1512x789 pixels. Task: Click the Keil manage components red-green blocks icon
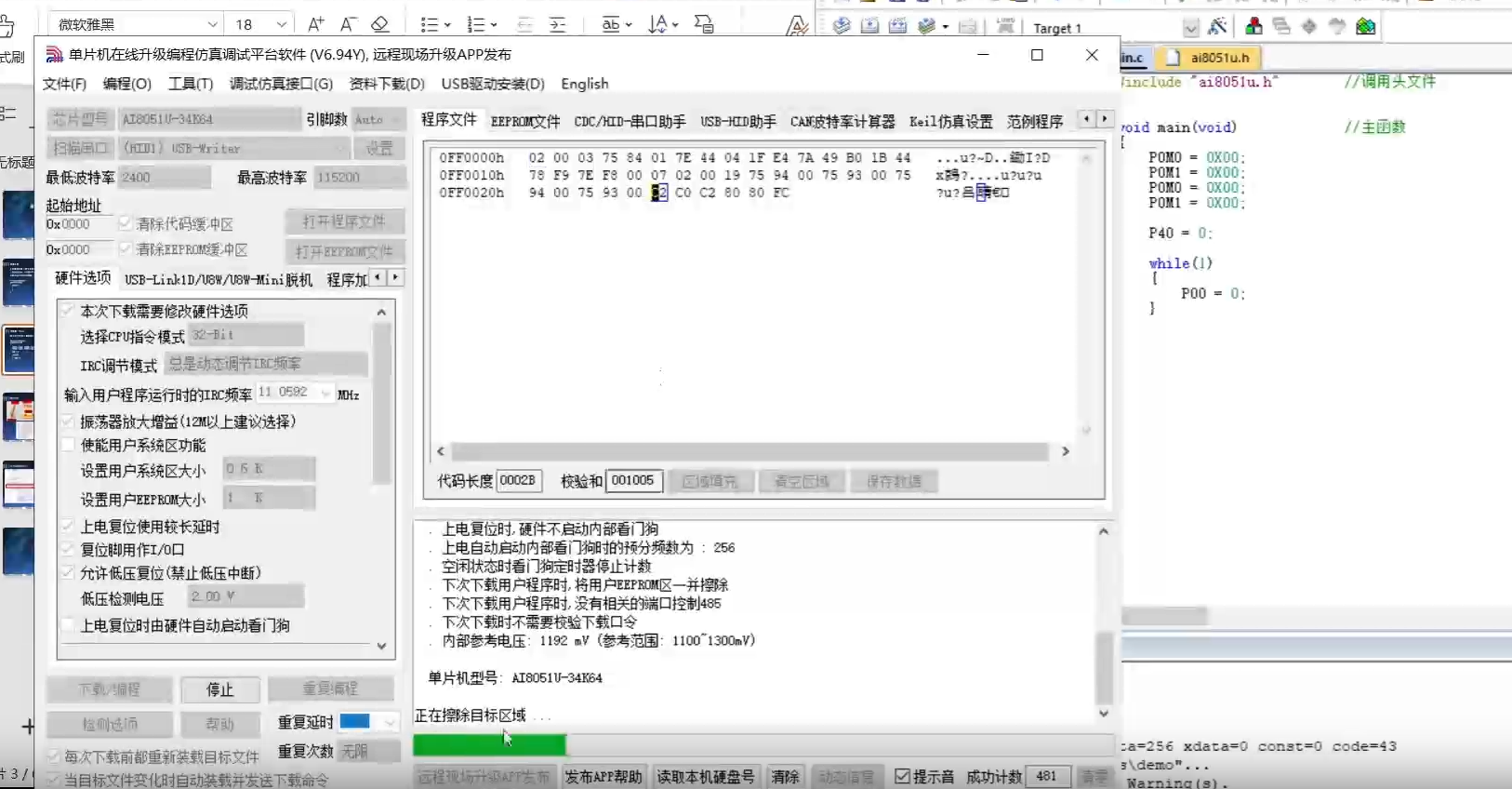point(1253,27)
